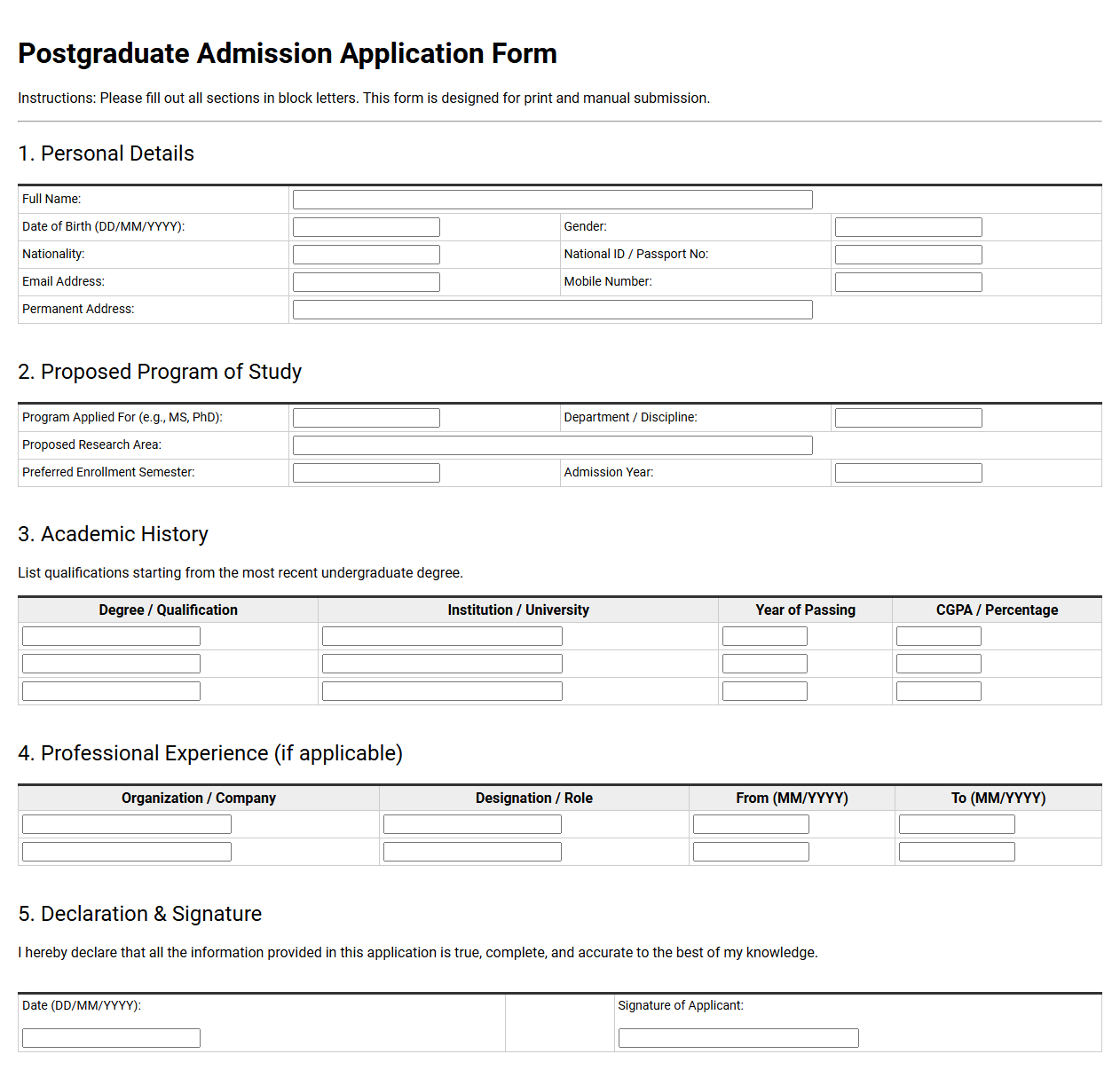
Task: Focus the Signature of Applicant field
Action: (x=738, y=1038)
